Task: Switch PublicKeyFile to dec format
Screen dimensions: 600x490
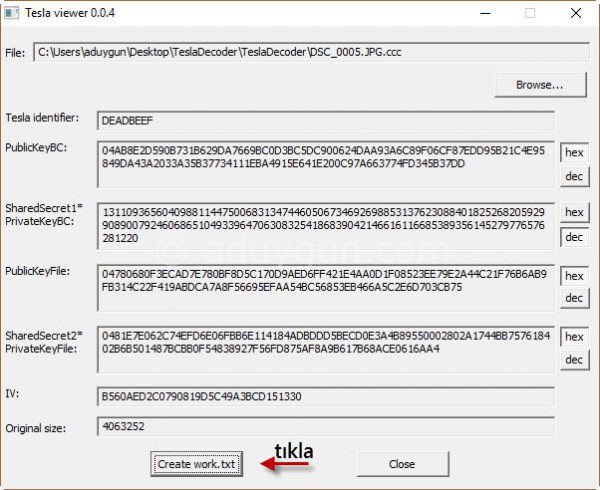Action: 574,298
